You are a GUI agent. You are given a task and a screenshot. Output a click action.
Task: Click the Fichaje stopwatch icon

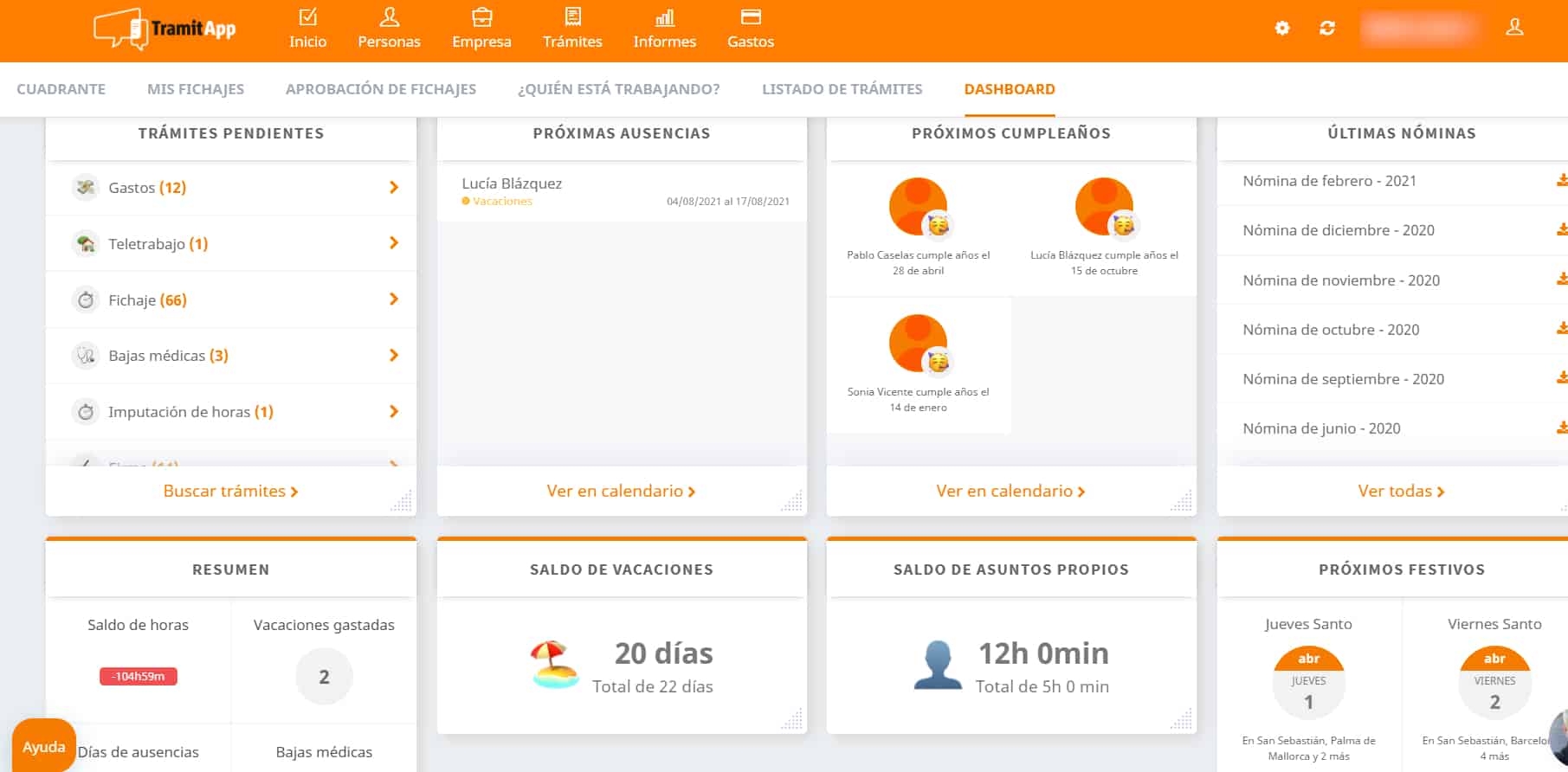(x=85, y=299)
